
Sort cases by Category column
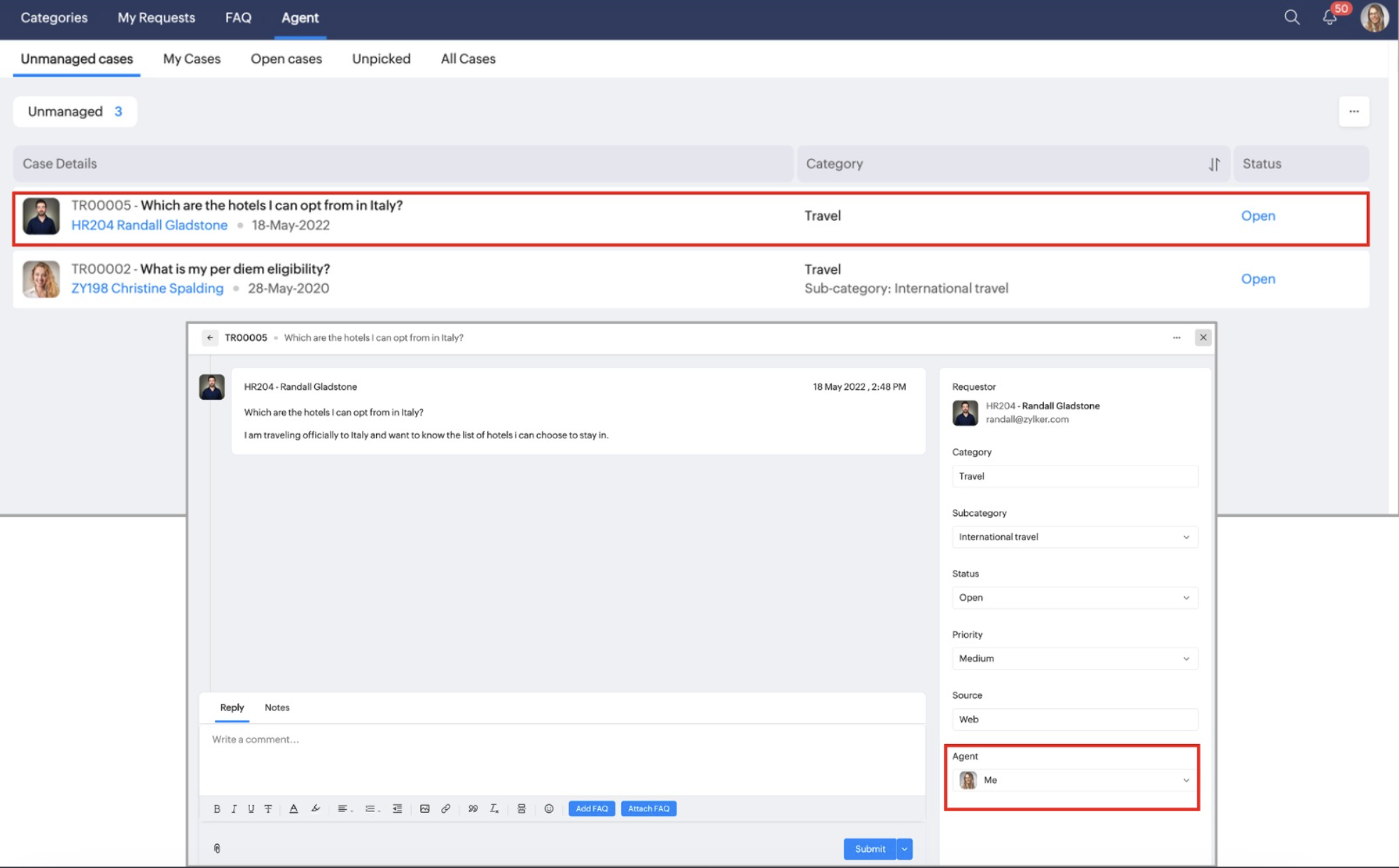[x=1213, y=164]
